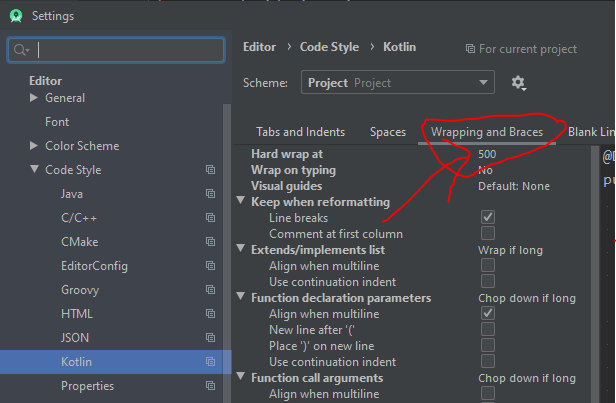Click the copy icon beside the Kotlin entry

tap(210, 362)
